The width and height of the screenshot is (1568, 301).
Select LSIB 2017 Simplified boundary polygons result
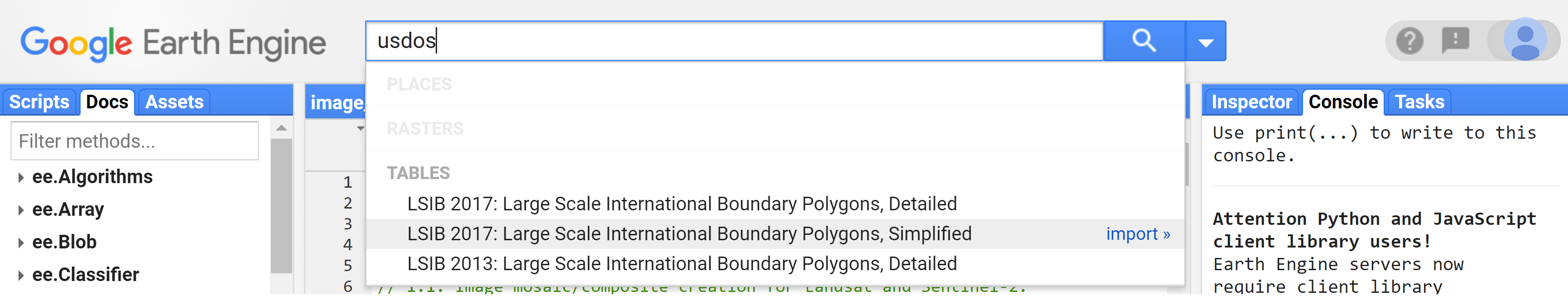tap(775, 234)
